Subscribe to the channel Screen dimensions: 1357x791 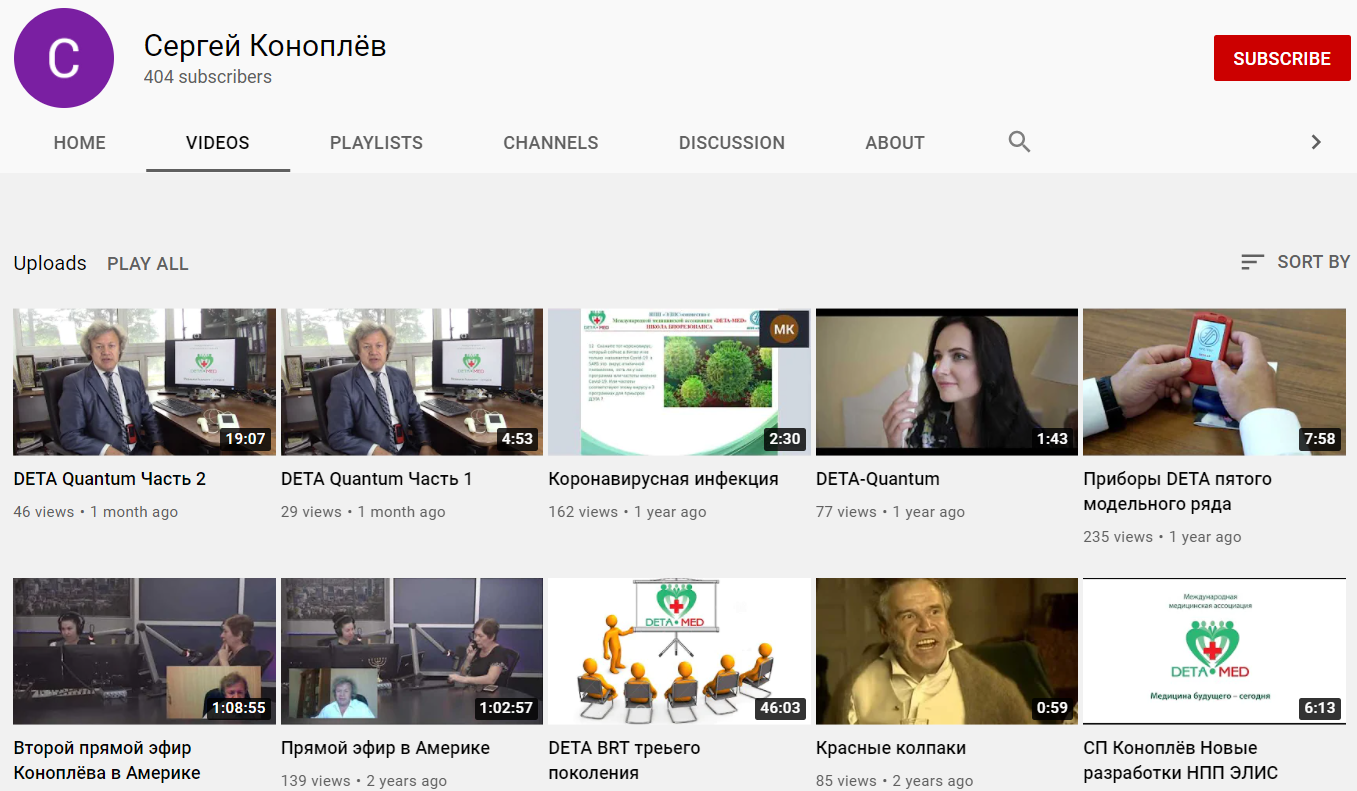pyautogui.click(x=1282, y=58)
